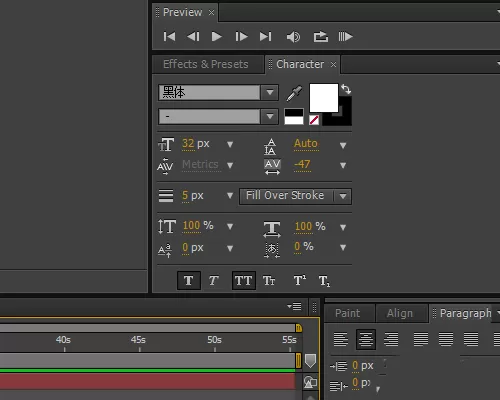Click the composition marker bin icon
The width and height of the screenshot is (500, 400).
310,361
